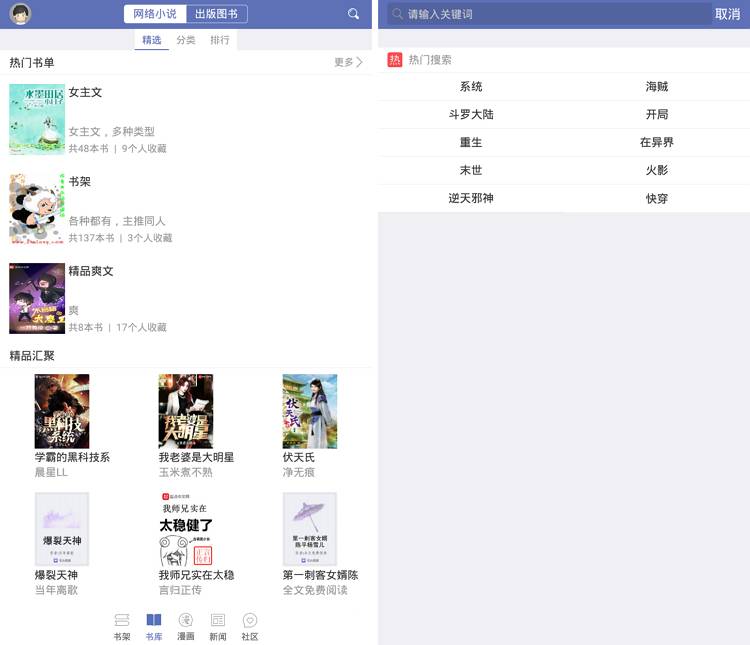Open 我老婆是大明星 book cover
This screenshot has width=750, height=645.
click(x=186, y=411)
